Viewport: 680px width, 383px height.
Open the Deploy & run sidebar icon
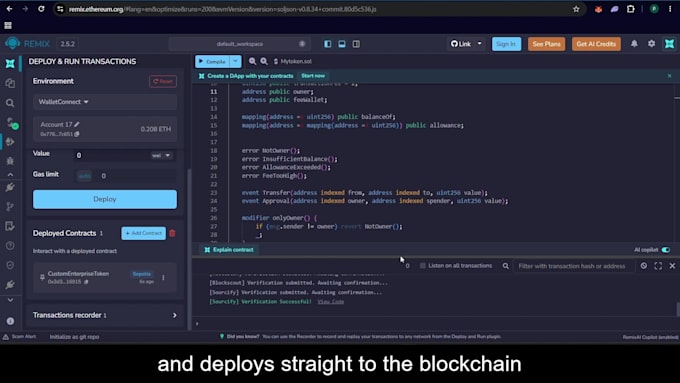(x=10, y=142)
